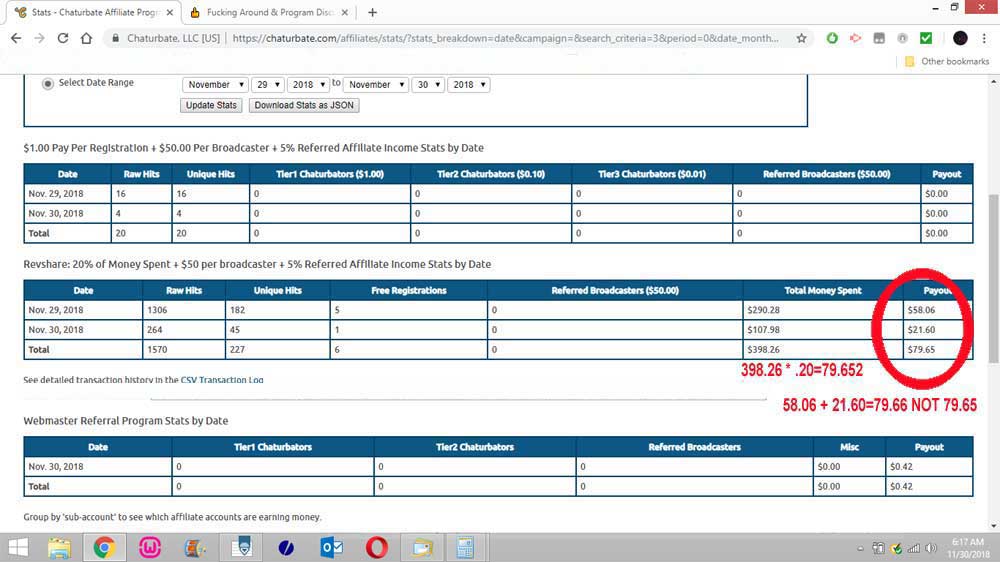
Task: Open the pink W app in taskbar
Action: (149, 547)
